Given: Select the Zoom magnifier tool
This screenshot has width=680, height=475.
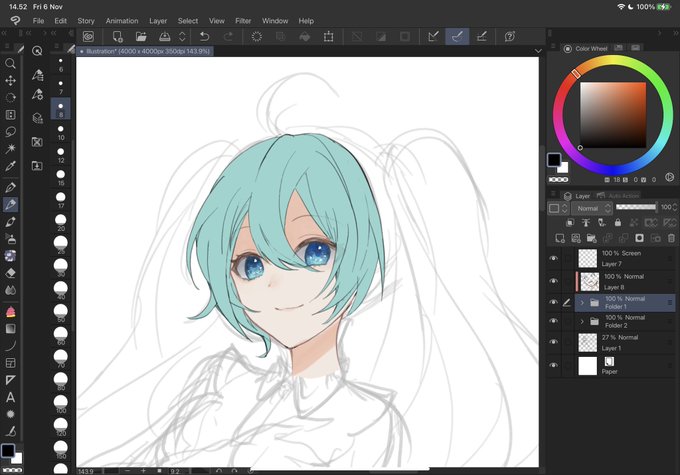Looking at the screenshot, I should pos(10,64).
